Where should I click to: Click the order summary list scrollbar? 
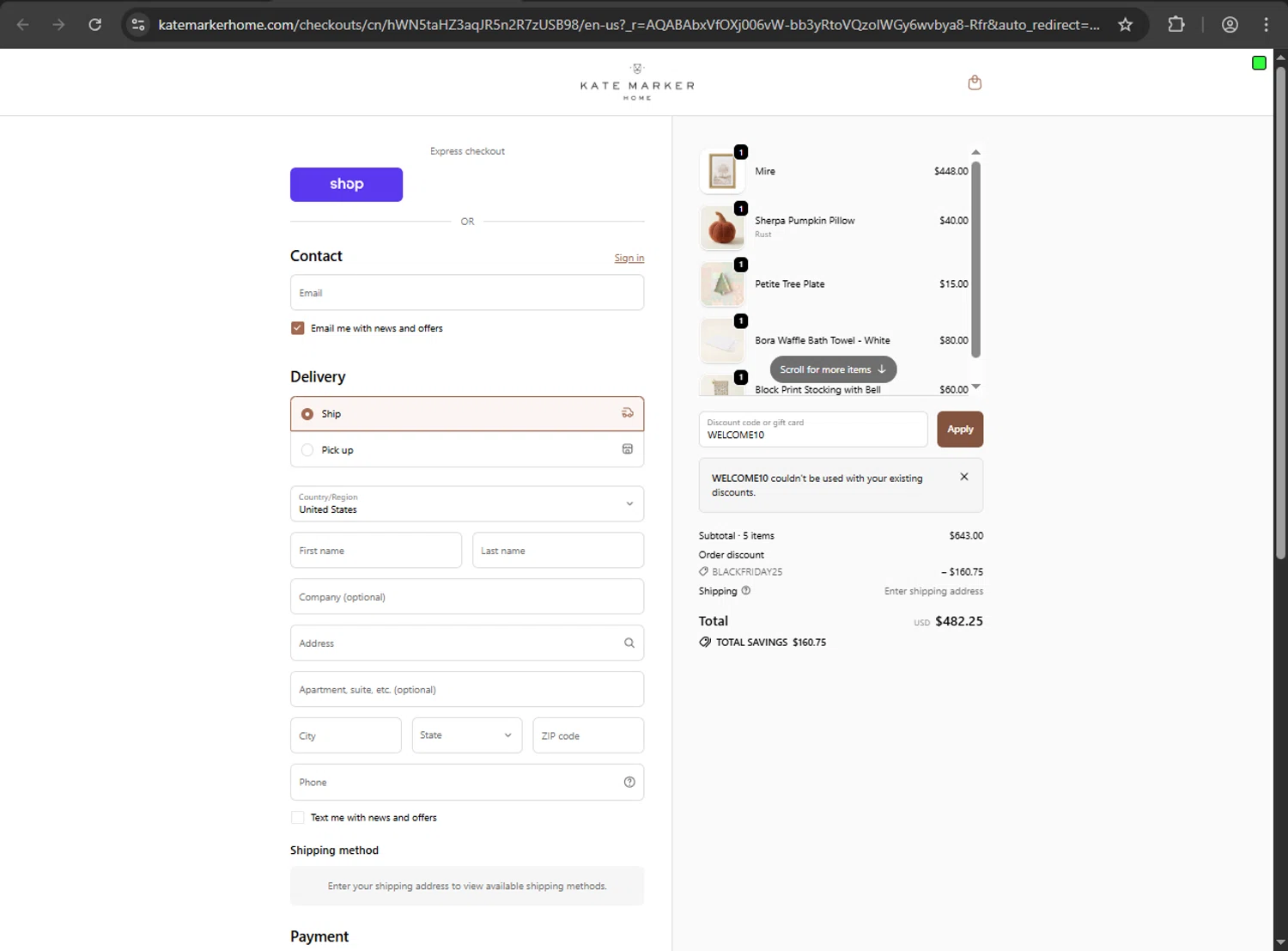pyautogui.click(x=975, y=258)
